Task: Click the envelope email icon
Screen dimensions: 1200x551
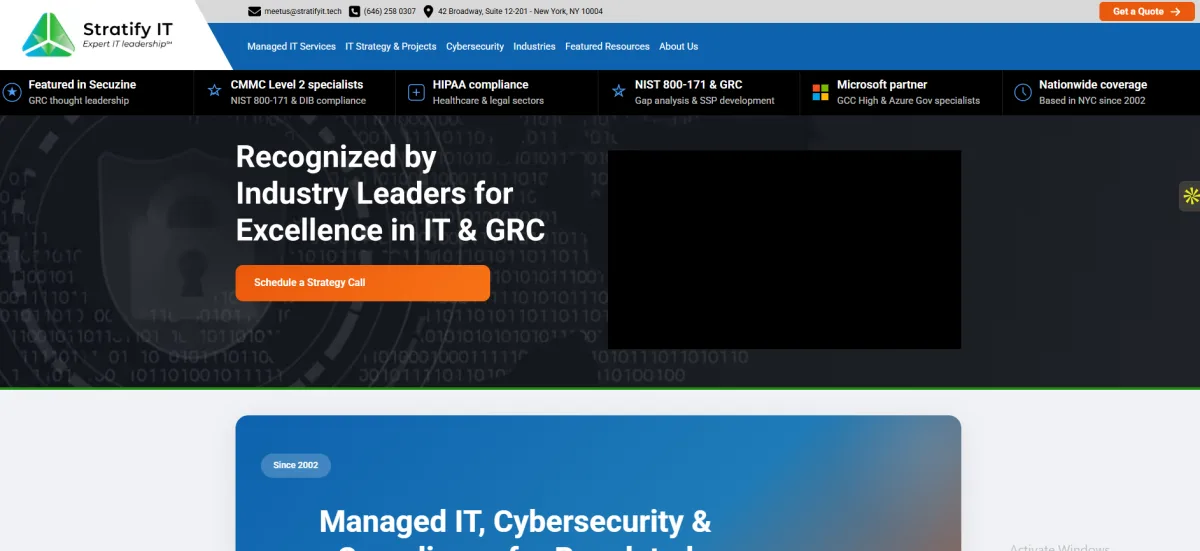Action: (254, 12)
